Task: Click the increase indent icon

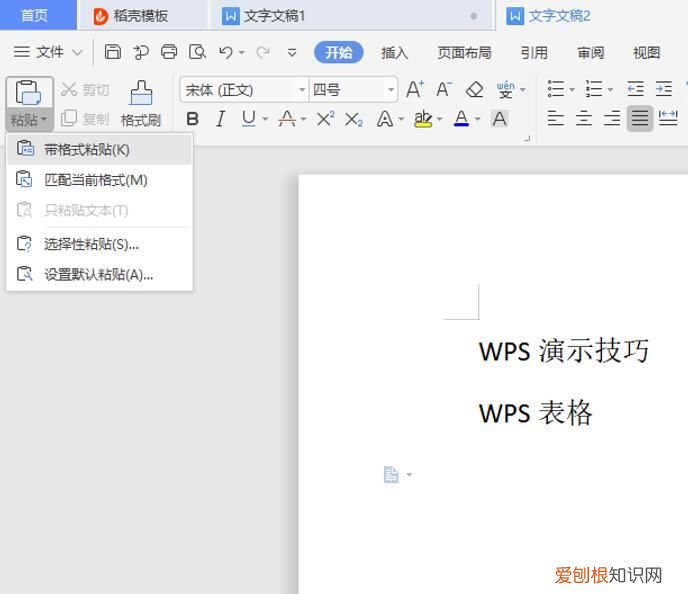Action: [x=664, y=89]
